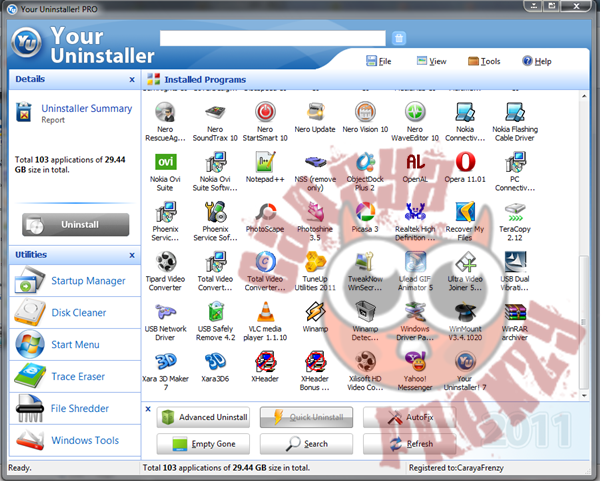Image resolution: width=602 pixels, height=487 pixels.
Task: Select the Recover My Files icon
Action: tap(465, 212)
